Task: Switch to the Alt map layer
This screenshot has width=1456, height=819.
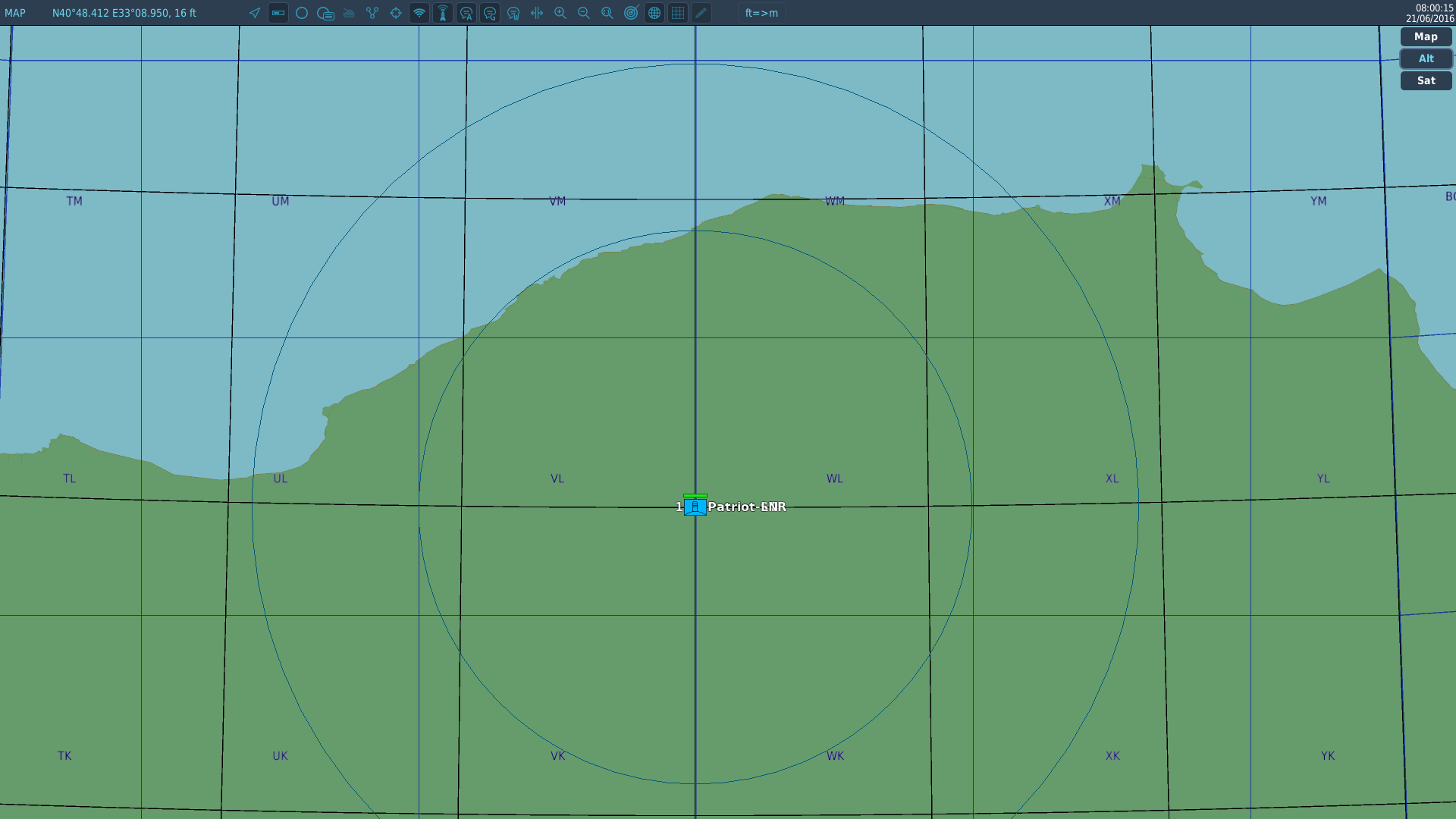Action: tap(1426, 58)
